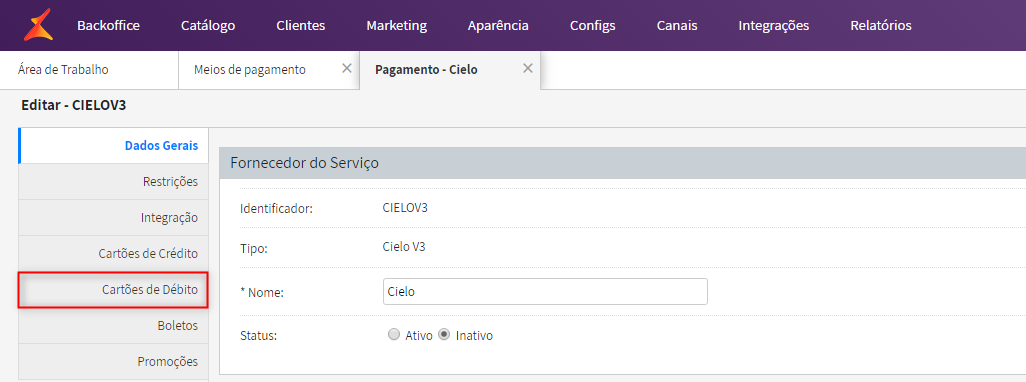Select the Inativo status radio button

(x=444, y=335)
